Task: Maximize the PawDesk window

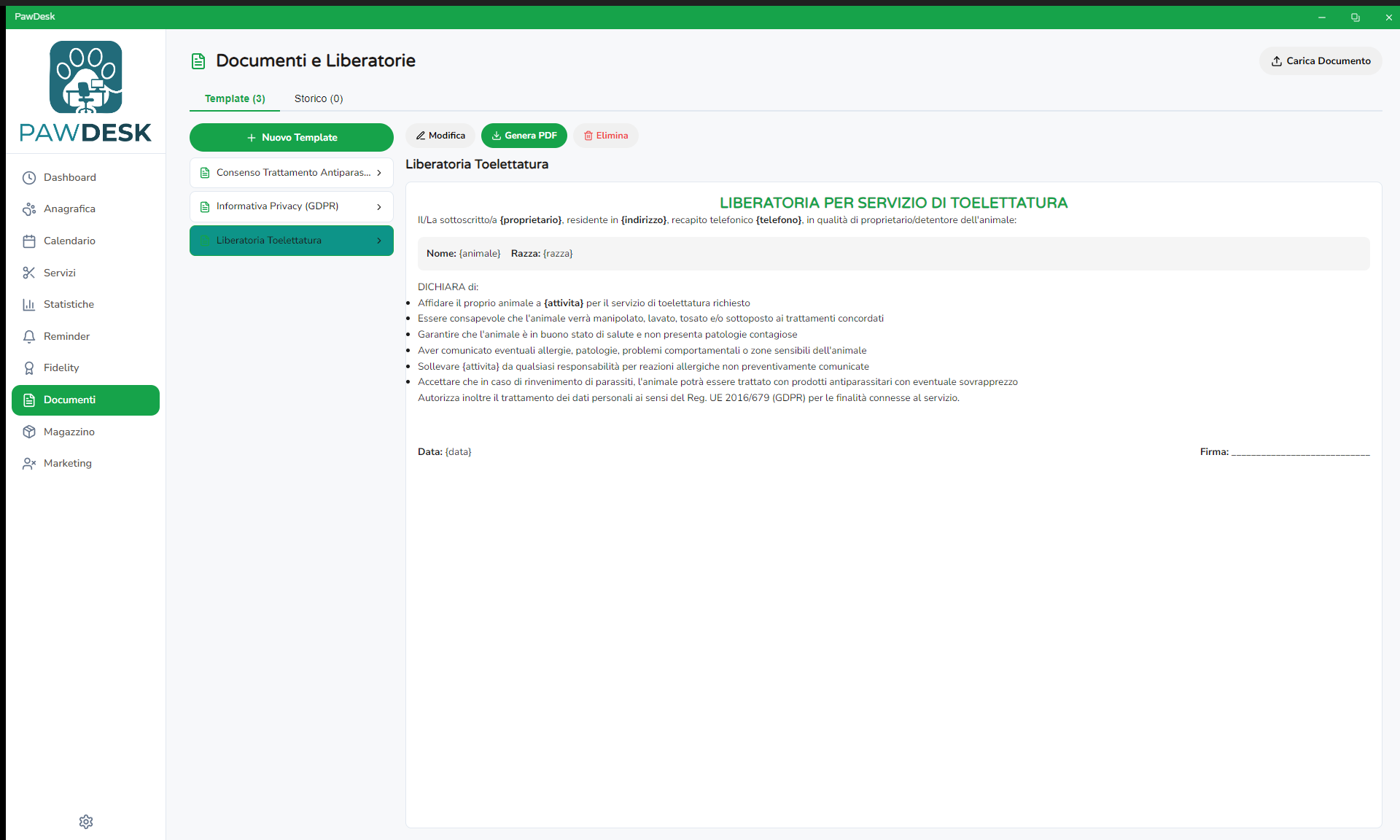Action: tap(1355, 17)
